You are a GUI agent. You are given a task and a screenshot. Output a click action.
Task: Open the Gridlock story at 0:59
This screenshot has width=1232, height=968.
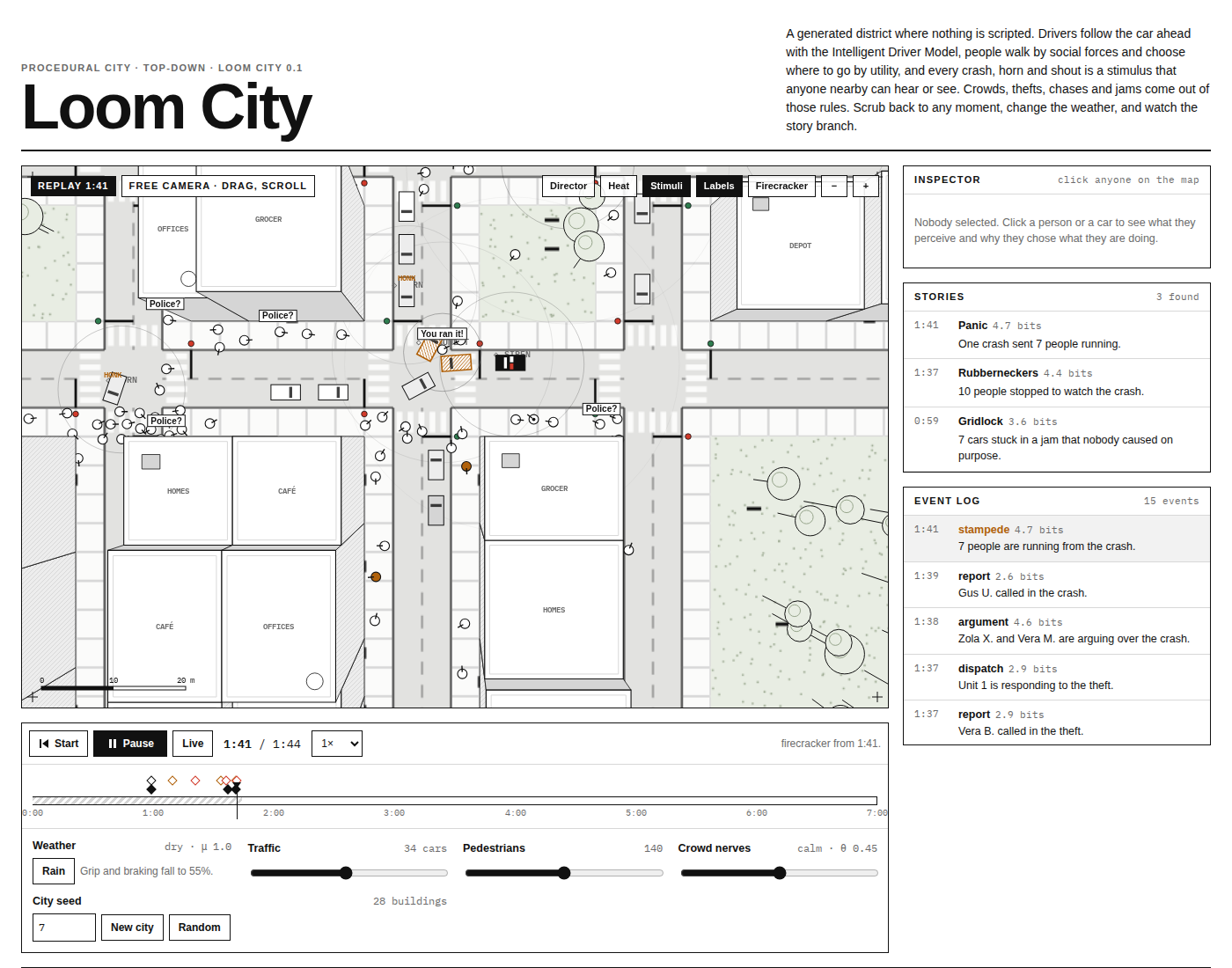tap(1057, 438)
